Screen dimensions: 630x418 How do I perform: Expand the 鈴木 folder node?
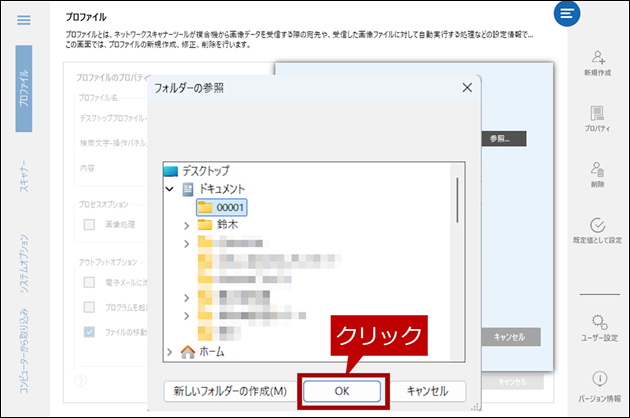pos(187,226)
